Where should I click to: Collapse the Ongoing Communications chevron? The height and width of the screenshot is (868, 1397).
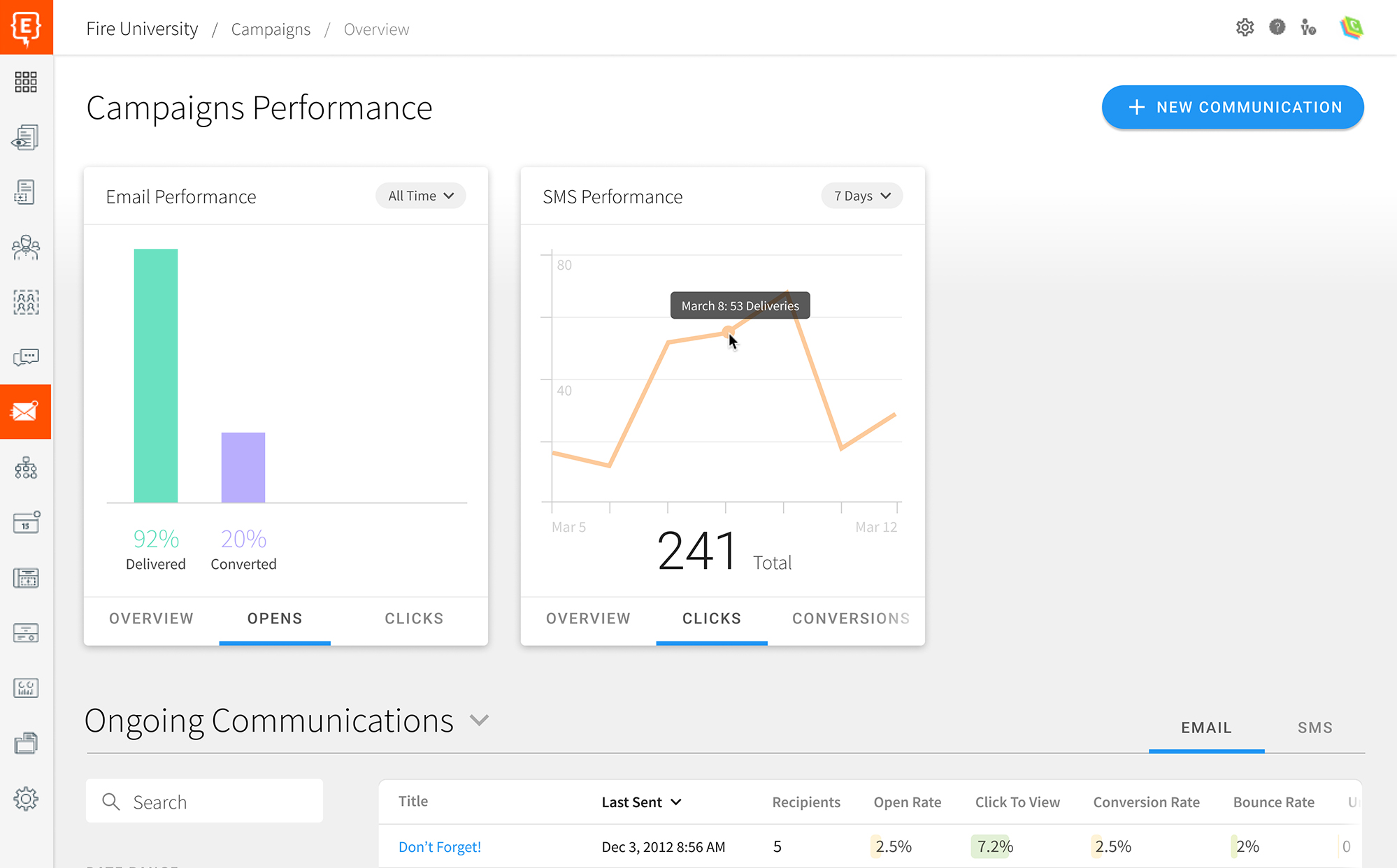coord(479,720)
